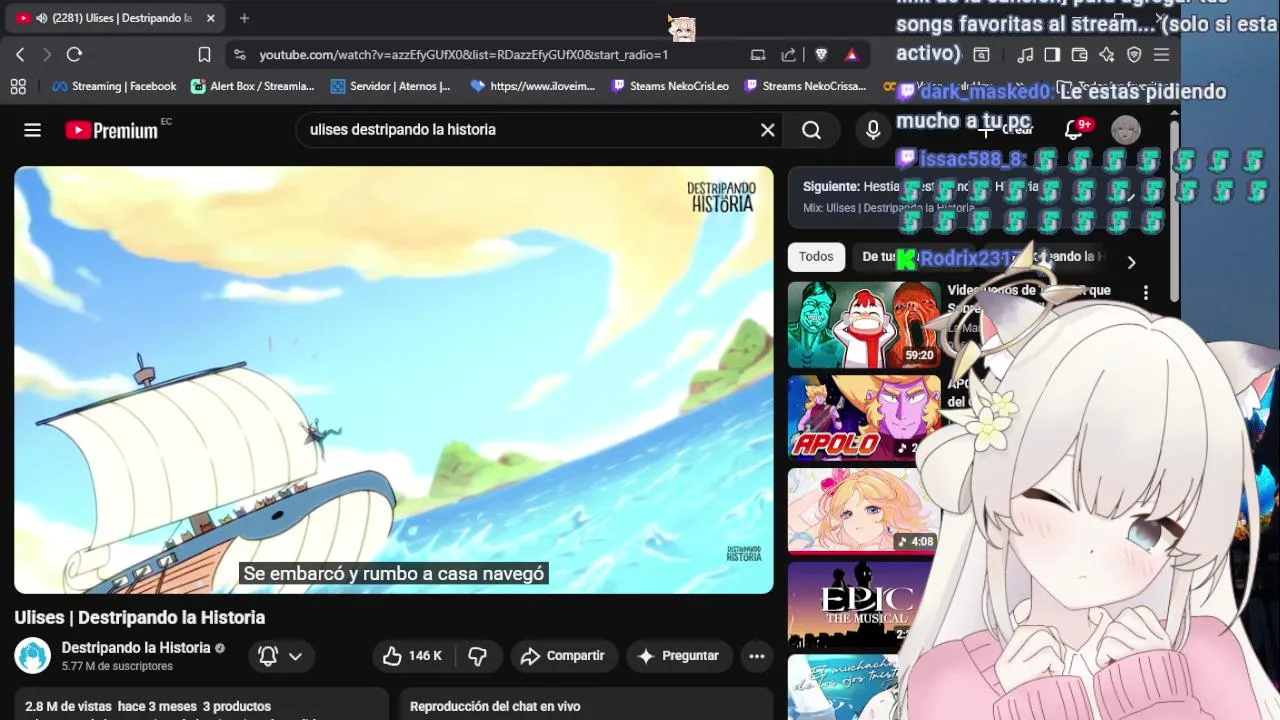Click the video title Ulises | Destripando la Historia

(140, 618)
